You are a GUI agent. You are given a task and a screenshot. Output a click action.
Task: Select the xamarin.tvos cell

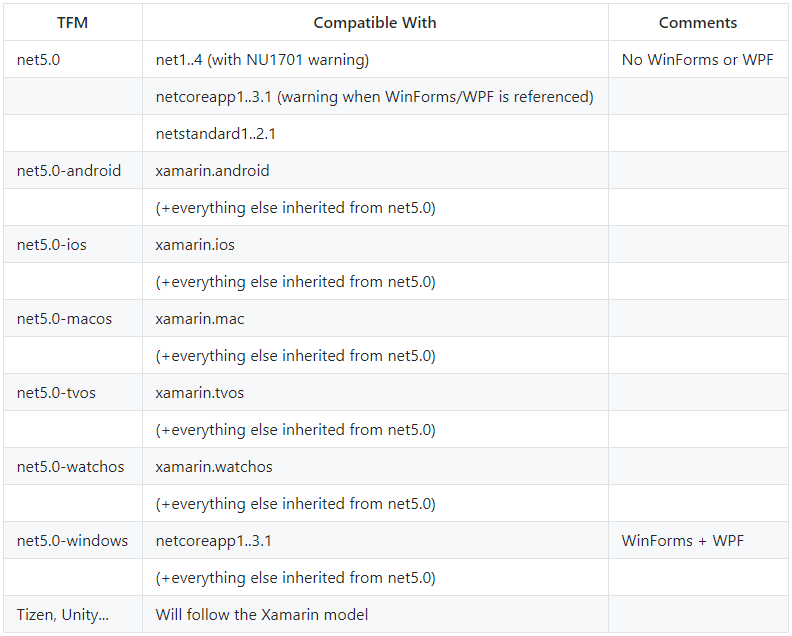[200, 393]
